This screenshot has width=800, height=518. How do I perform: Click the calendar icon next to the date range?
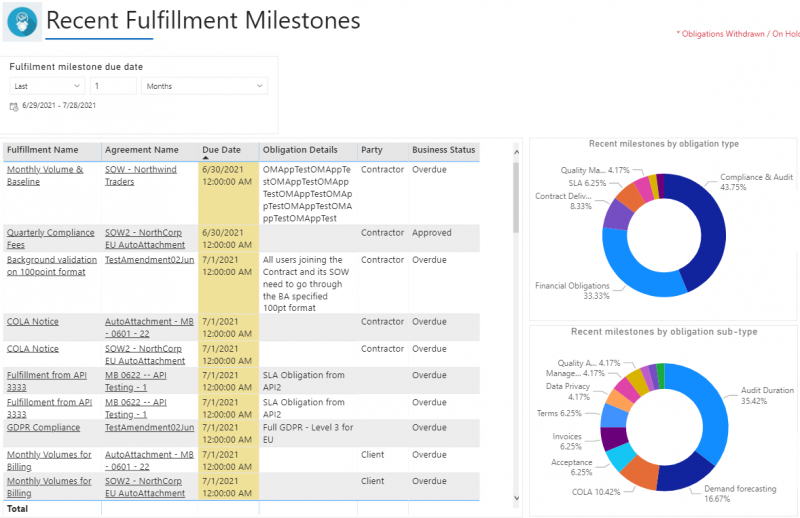14,106
